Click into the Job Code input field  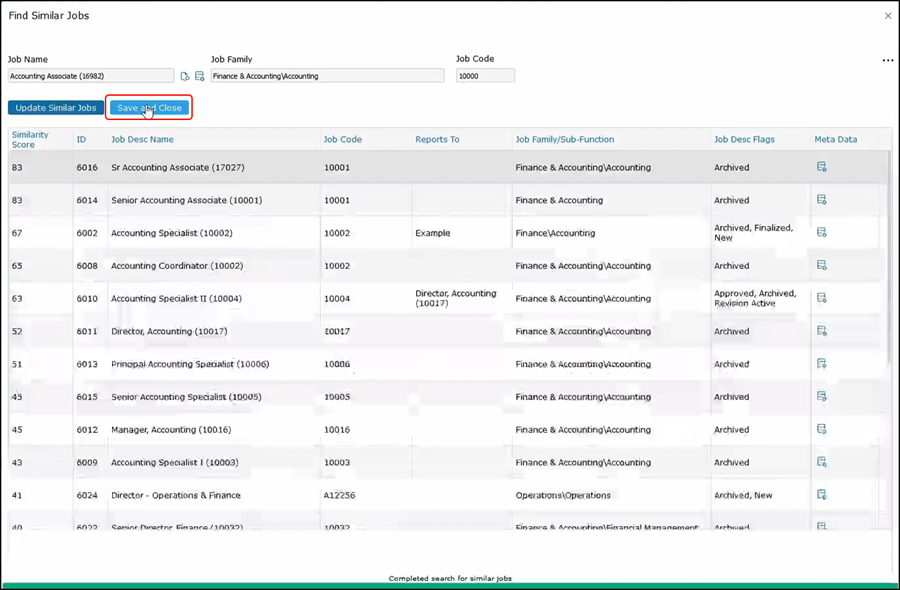pyautogui.click(x=485, y=76)
